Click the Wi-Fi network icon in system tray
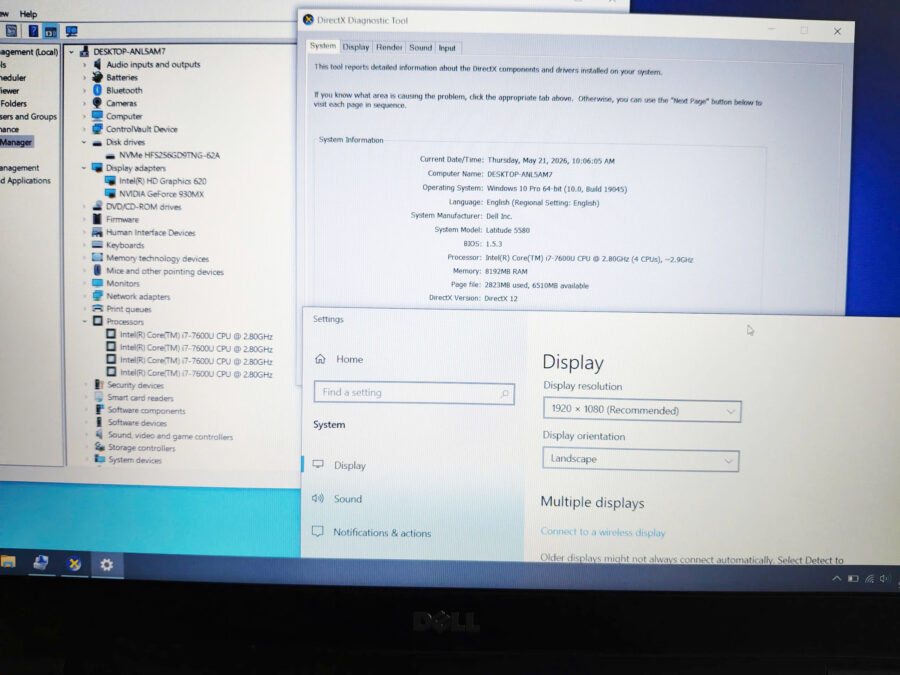This screenshot has width=900, height=675. [870, 579]
